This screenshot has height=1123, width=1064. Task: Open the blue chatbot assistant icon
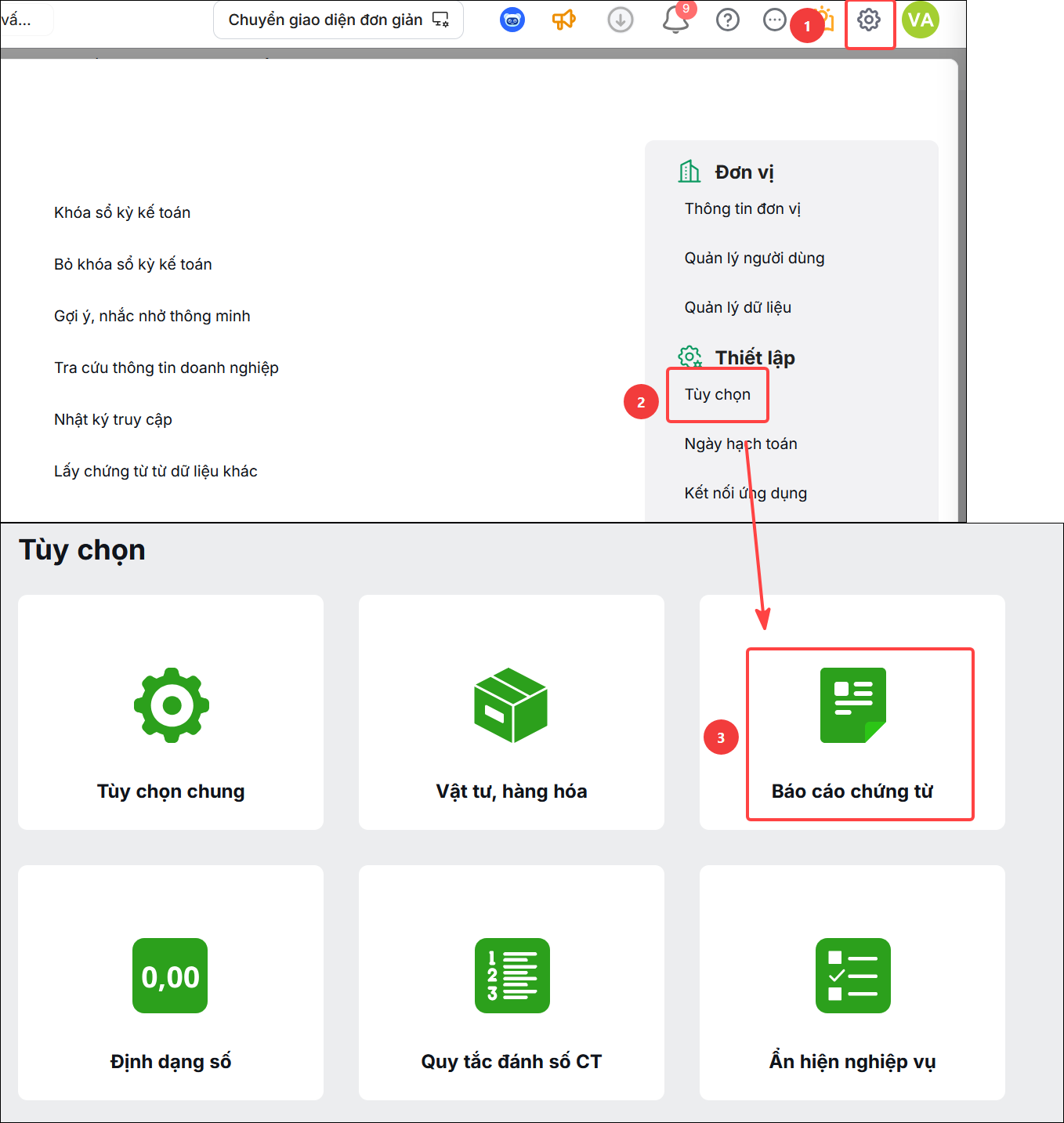click(x=512, y=20)
